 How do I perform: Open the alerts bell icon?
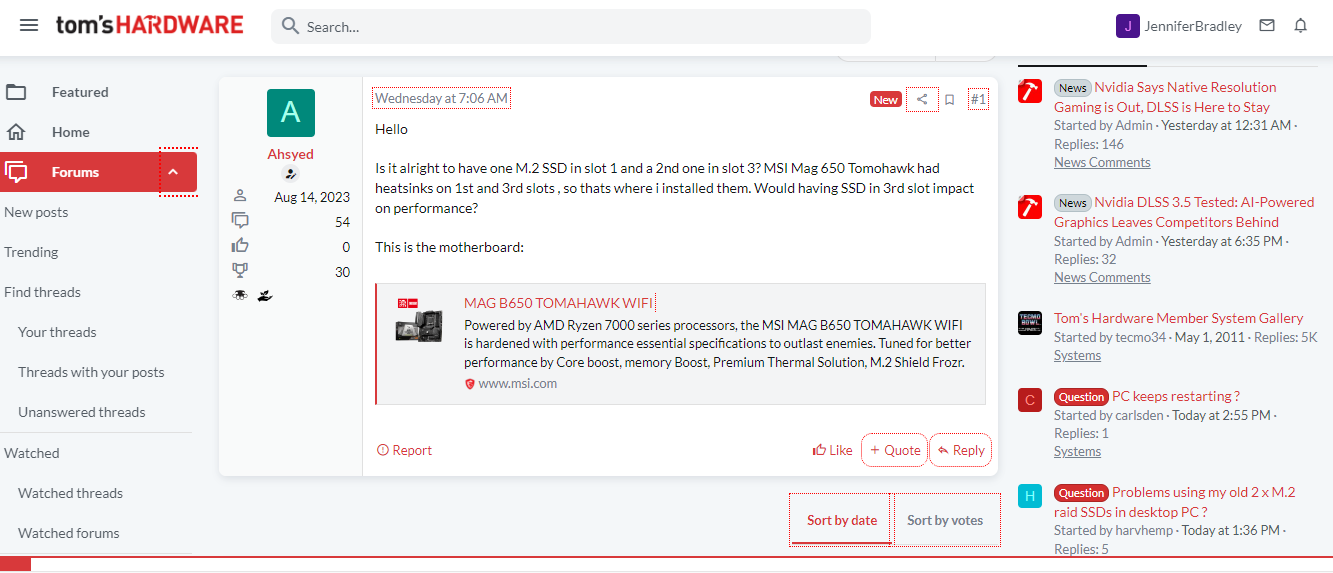pos(1301,26)
